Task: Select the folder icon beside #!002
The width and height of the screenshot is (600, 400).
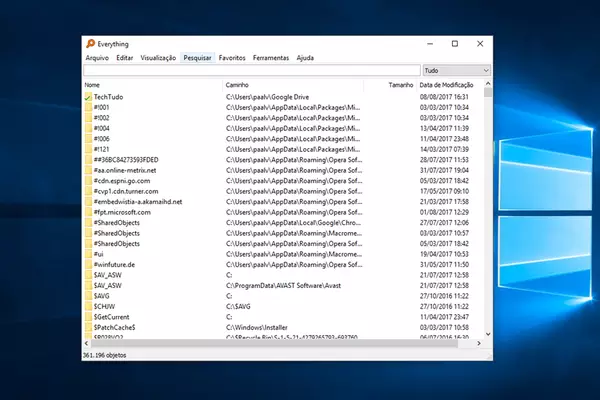Action: click(88, 118)
